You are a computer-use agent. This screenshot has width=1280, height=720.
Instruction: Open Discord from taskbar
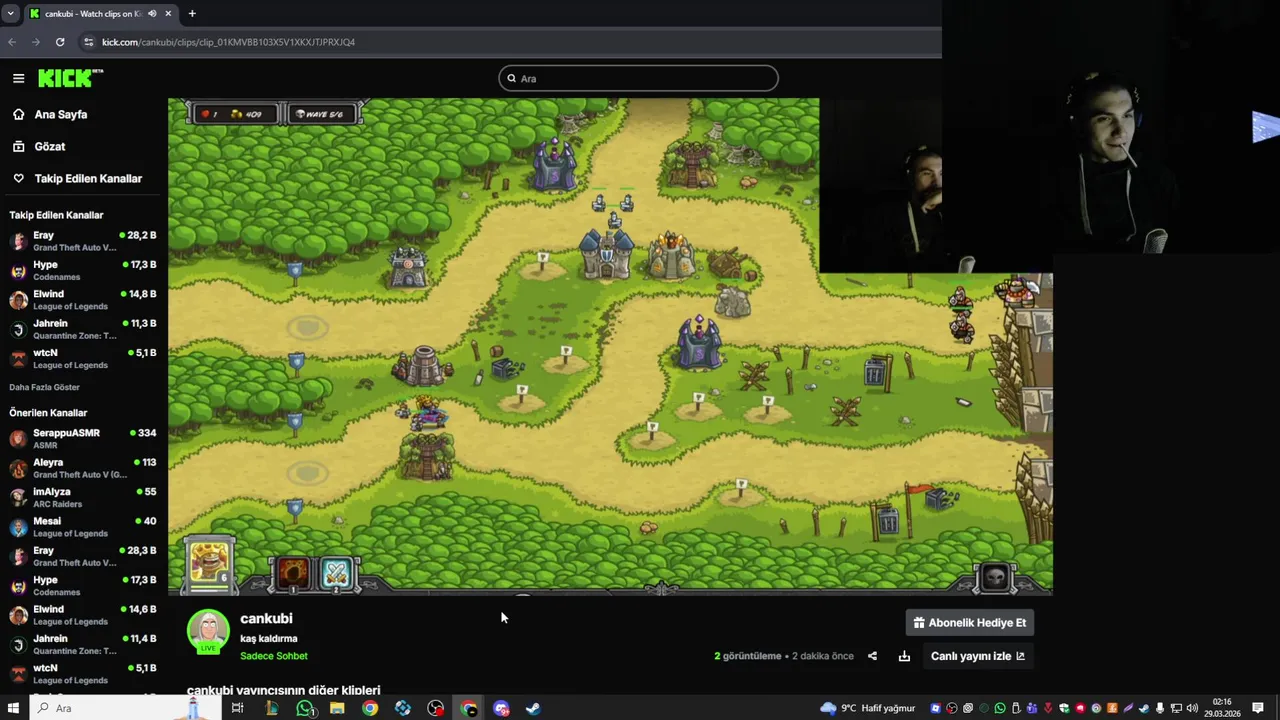point(501,708)
